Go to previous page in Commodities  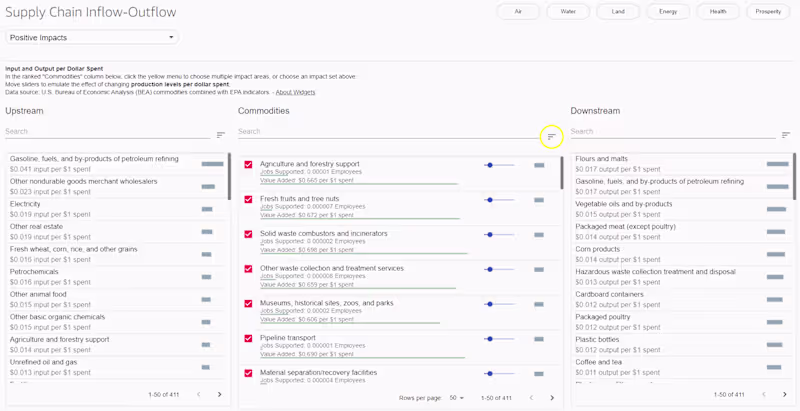(x=530, y=398)
